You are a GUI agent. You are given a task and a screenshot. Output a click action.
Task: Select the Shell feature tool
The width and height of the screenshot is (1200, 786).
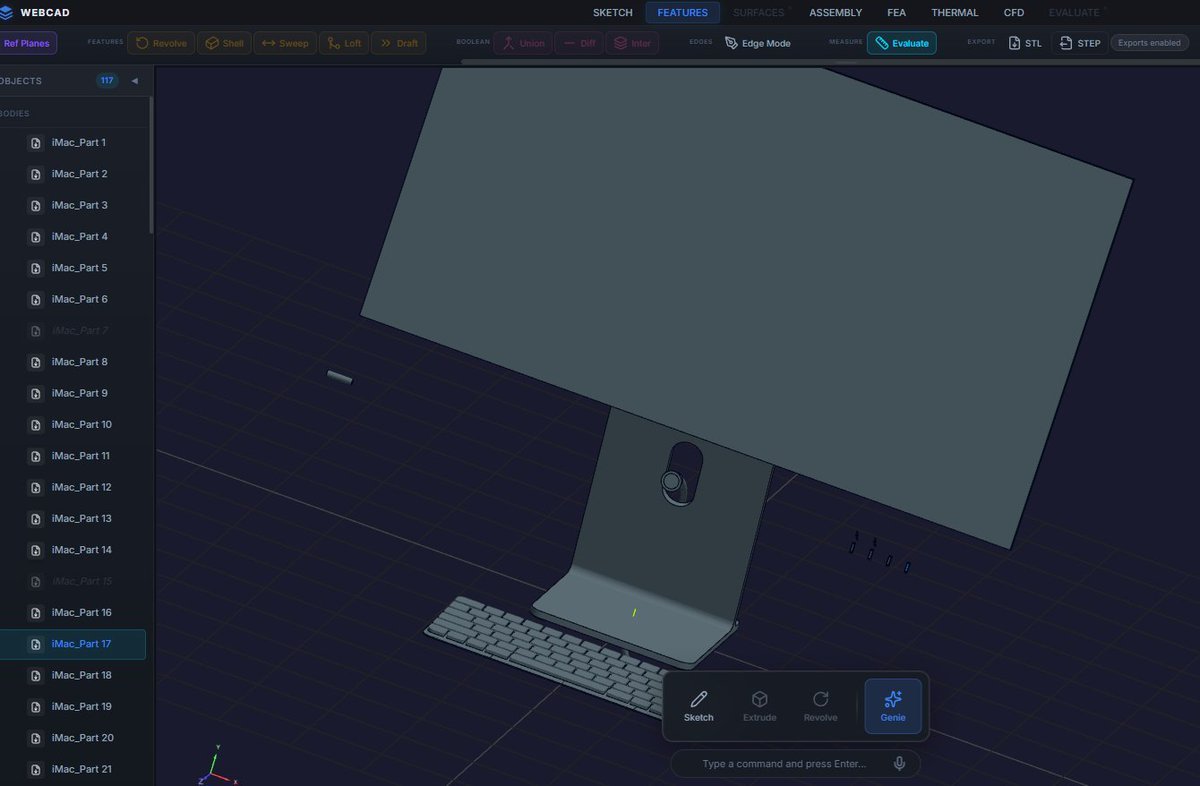pyautogui.click(x=225, y=44)
